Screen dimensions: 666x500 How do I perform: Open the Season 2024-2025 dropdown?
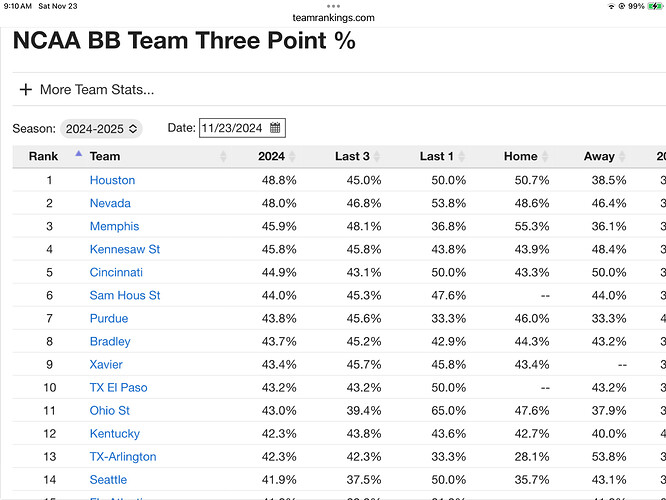[x=101, y=129]
